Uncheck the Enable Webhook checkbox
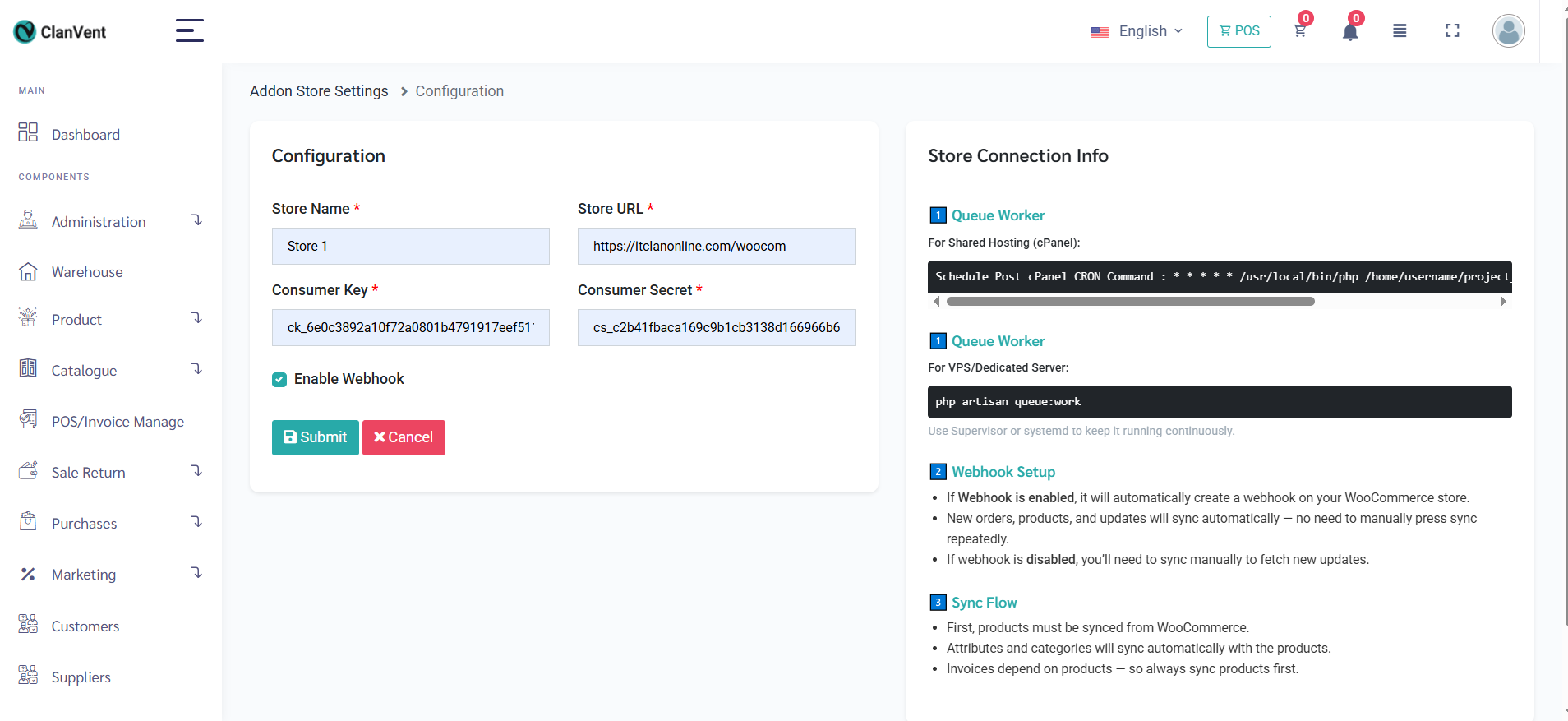Viewport: 1568px width, 721px height. [279, 379]
